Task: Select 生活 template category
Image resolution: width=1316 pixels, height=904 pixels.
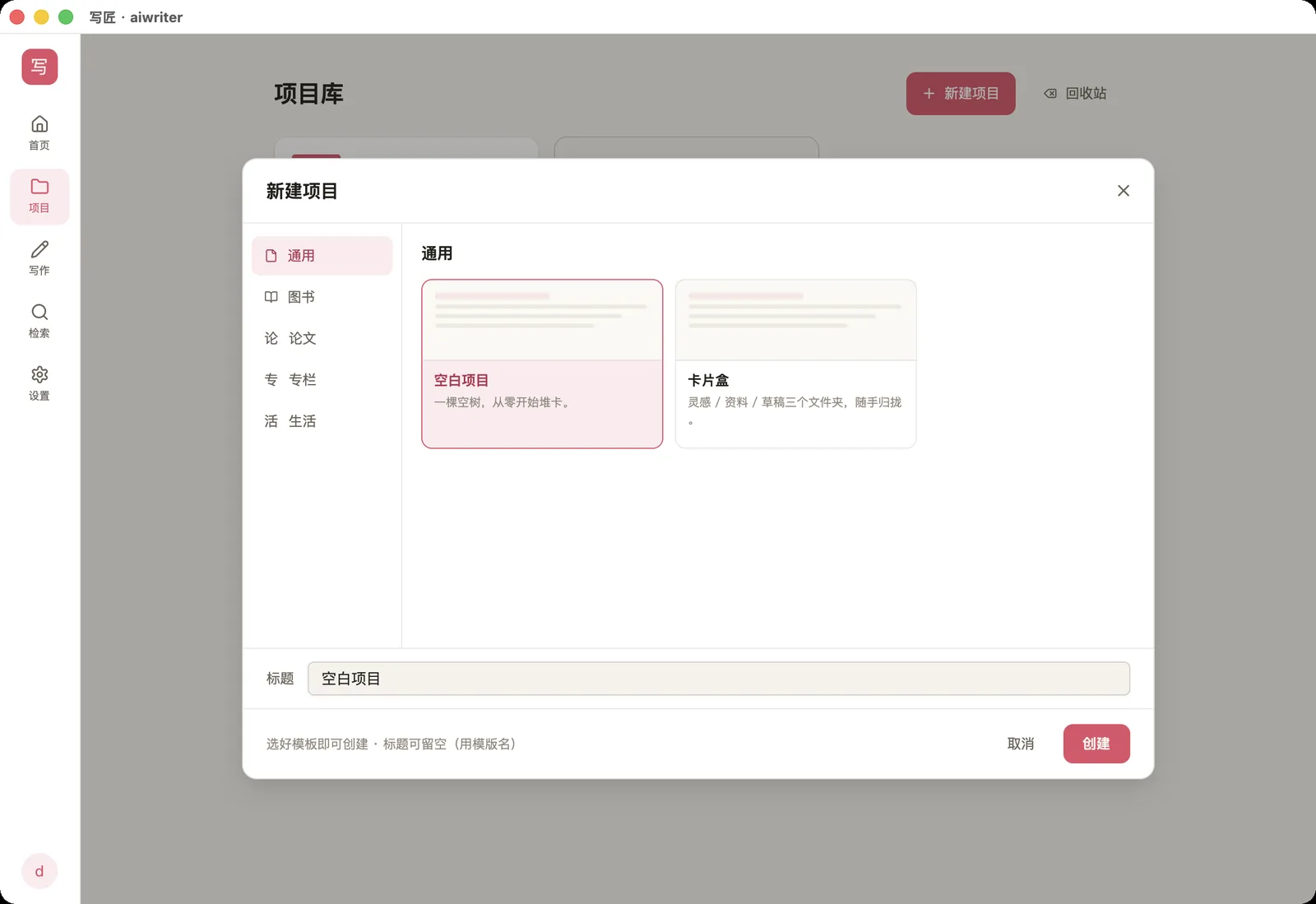Action: pyautogui.click(x=322, y=420)
